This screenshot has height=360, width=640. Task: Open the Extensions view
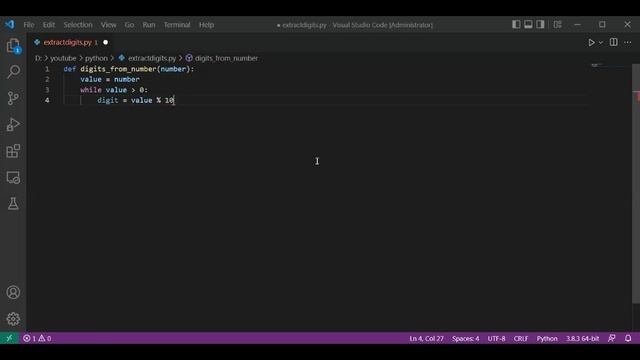pos(13,151)
